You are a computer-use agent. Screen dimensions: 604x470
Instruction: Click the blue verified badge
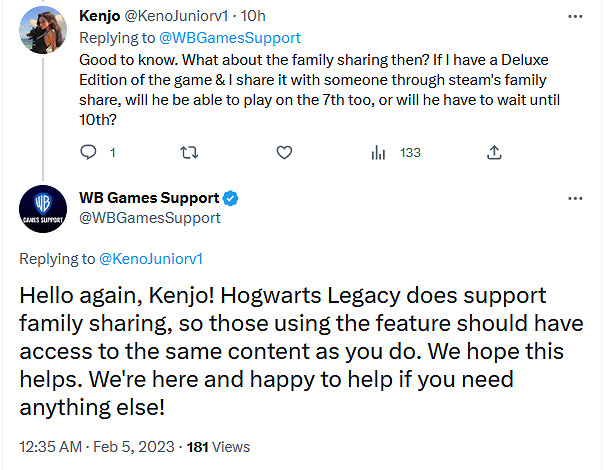click(x=228, y=196)
